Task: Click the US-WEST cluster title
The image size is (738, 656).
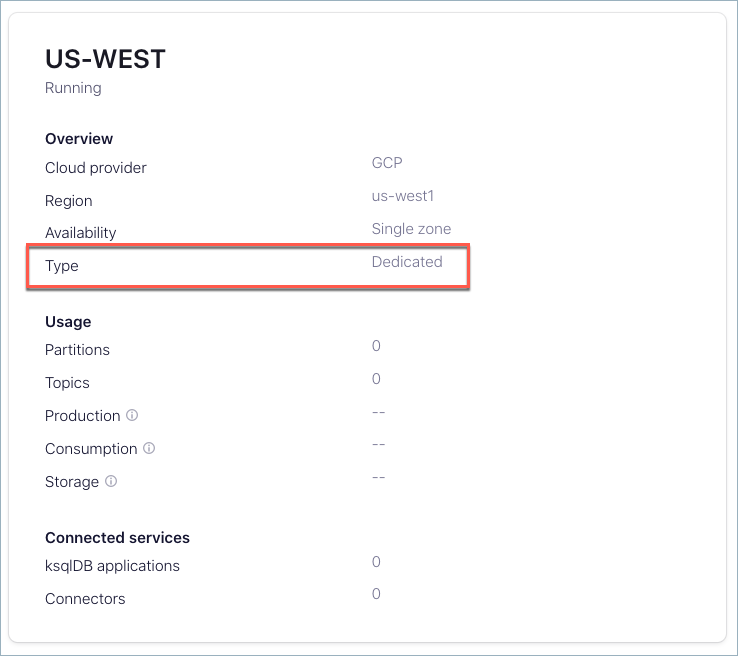Action: click(x=105, y=59)
